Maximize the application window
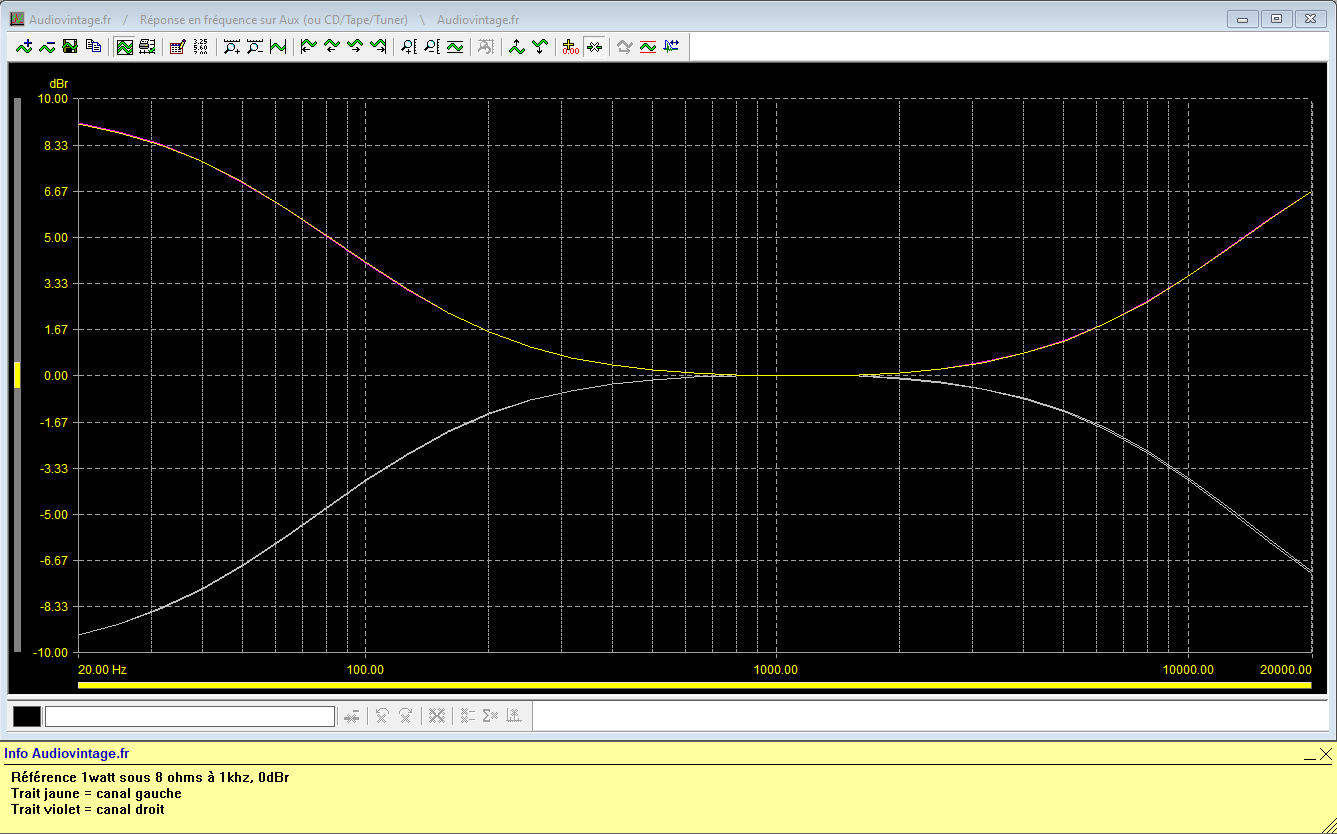The width and height of the screenshot is (1337, 834). click(1276, 18)
